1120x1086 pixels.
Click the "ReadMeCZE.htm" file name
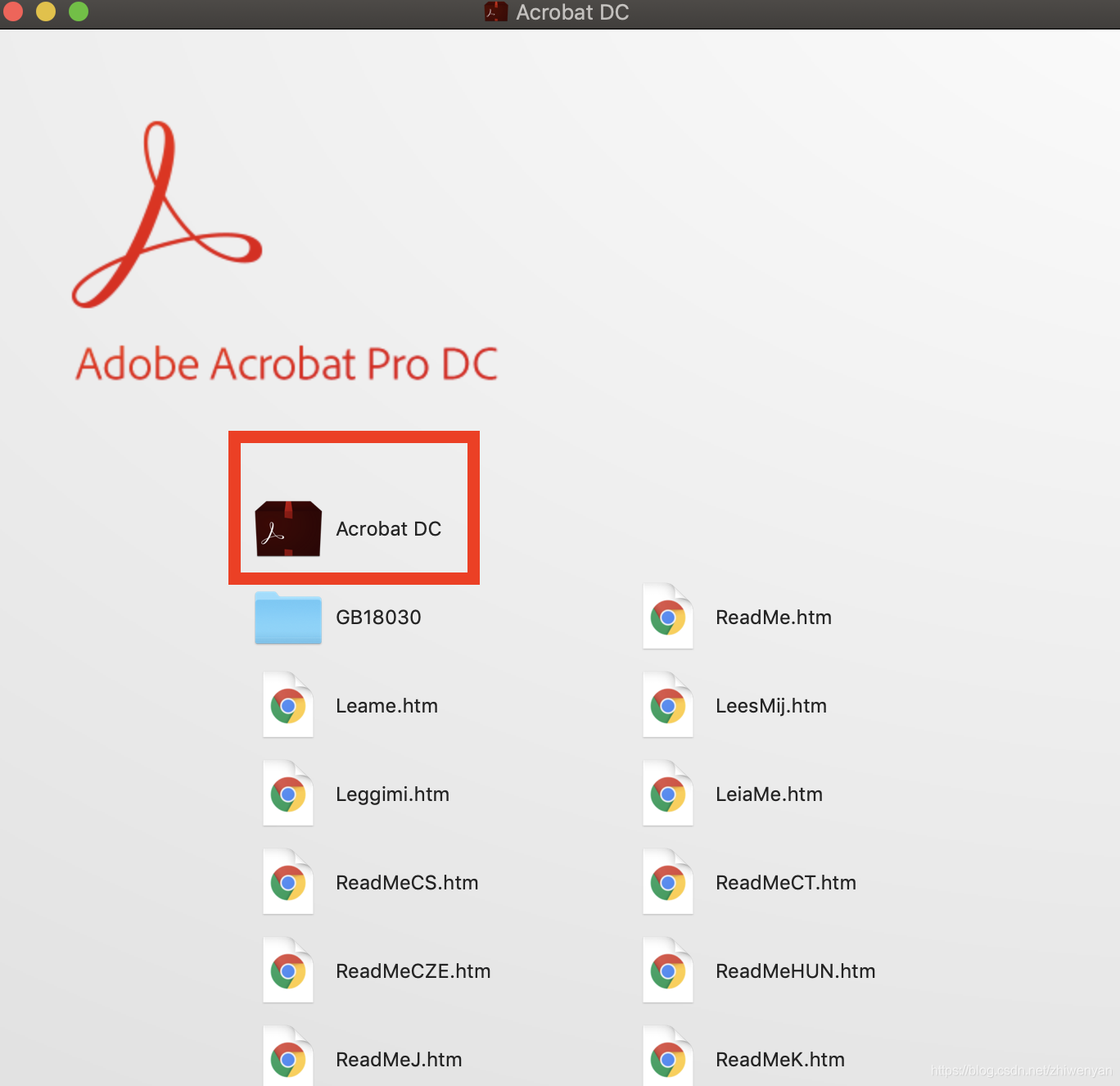point(413,971)
